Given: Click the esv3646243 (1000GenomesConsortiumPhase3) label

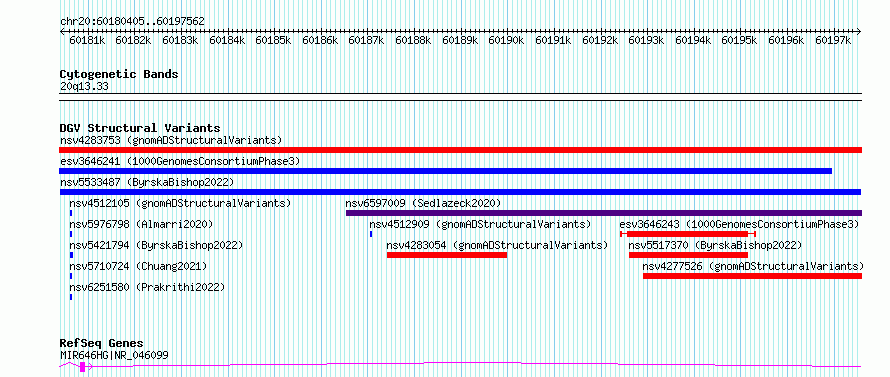Looking at the screenshot, I should tap(739, 224).
